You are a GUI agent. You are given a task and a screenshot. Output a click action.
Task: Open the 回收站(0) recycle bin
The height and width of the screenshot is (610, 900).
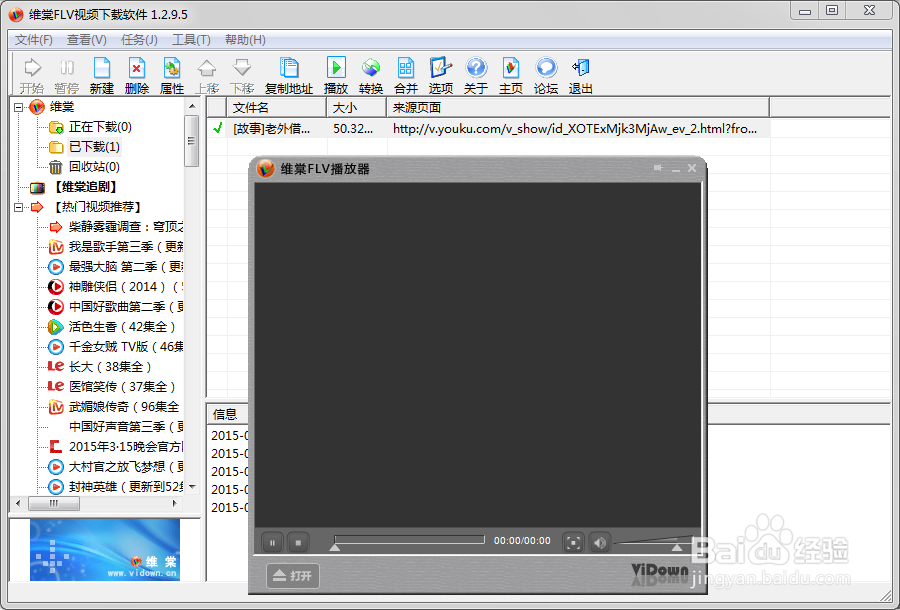(94, 167)
